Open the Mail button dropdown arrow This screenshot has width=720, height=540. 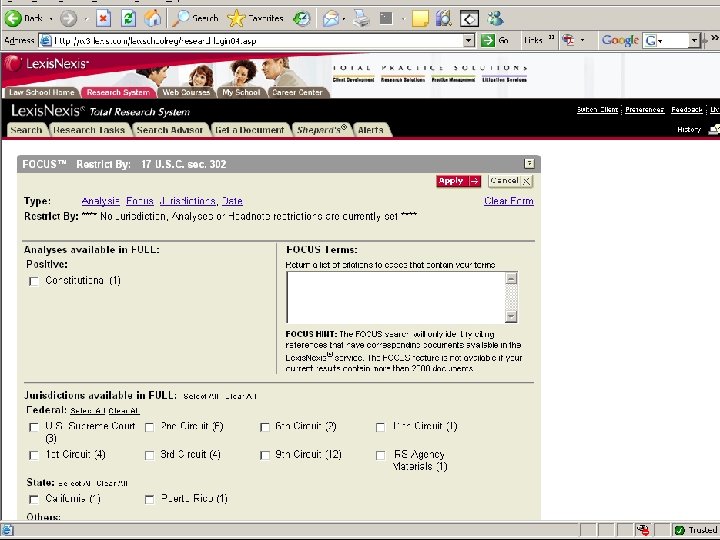(343, 19)
